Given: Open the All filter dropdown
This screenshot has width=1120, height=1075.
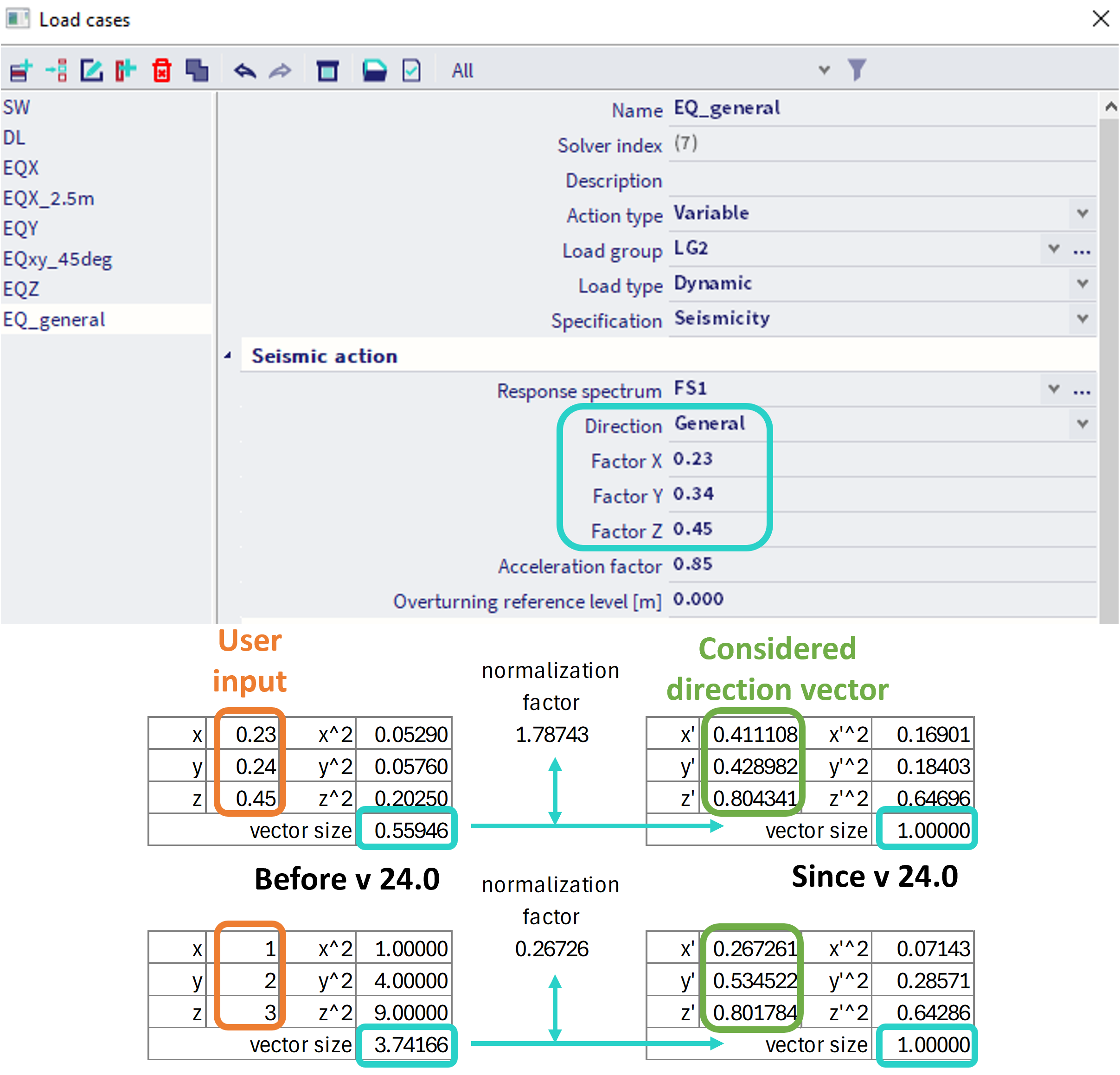Looking at the screenshot, I should point(824,70).
